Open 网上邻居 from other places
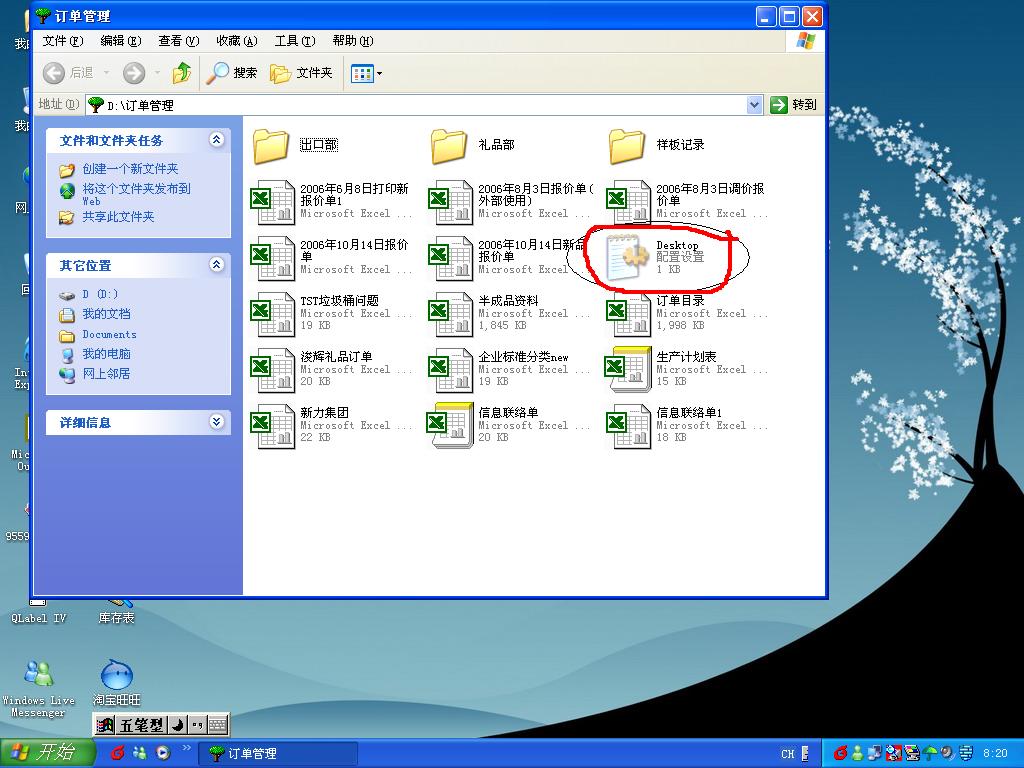Image resolution: width=1024 pixels, height=768 pixels. pyautogui.click(x=106, y=374)
